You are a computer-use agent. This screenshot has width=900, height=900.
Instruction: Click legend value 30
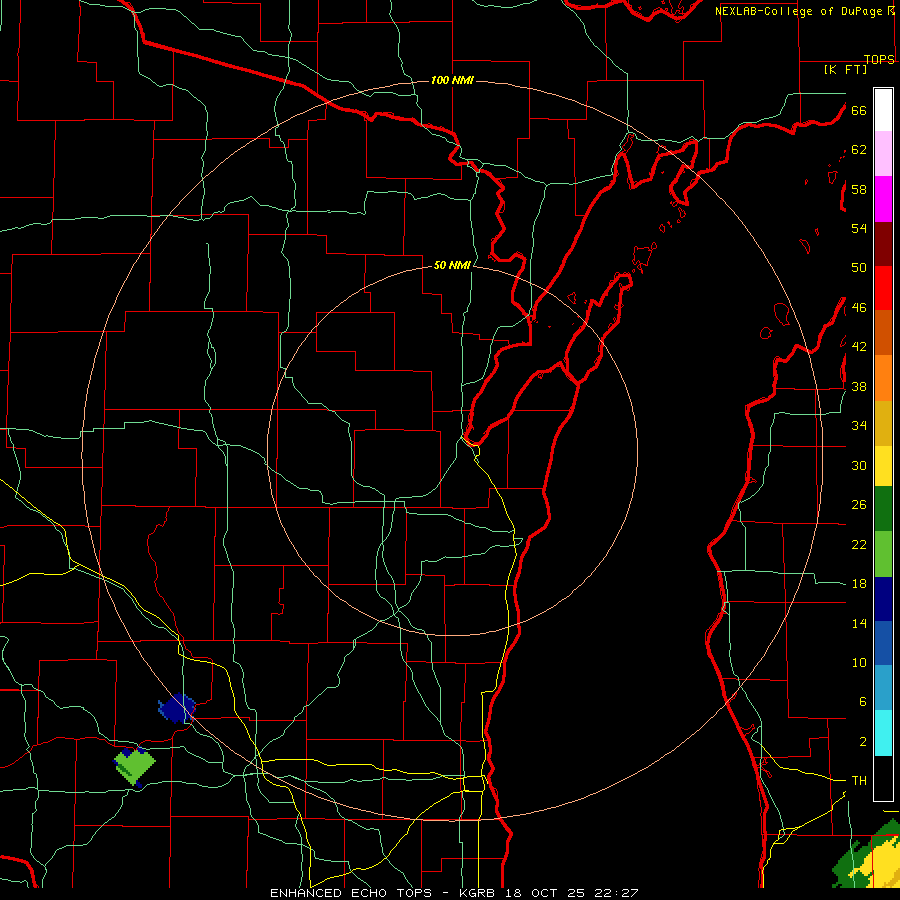coord(859,465)
